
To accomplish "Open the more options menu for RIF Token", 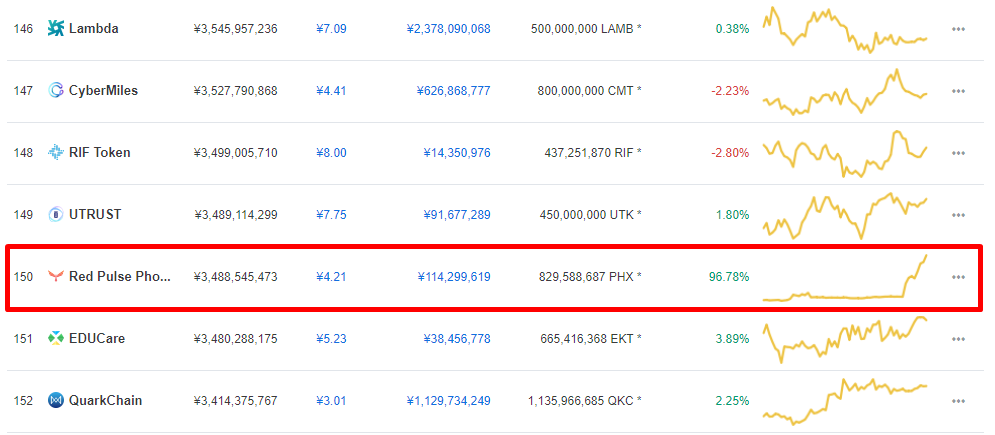I will [x=958, y=153].
